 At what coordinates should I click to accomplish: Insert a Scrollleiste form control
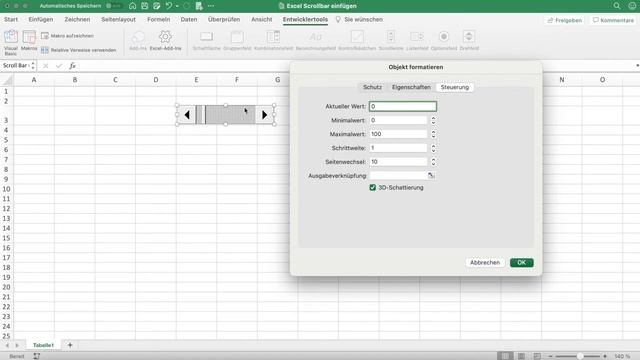391,41
